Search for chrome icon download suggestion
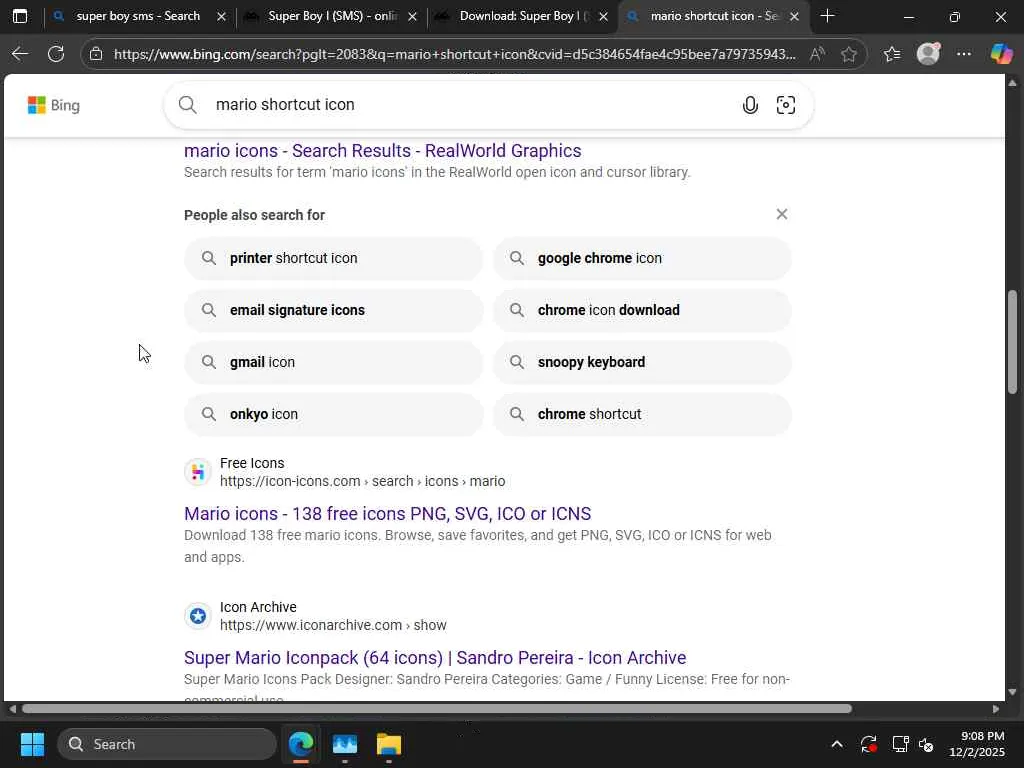 [x=642, y=310]
